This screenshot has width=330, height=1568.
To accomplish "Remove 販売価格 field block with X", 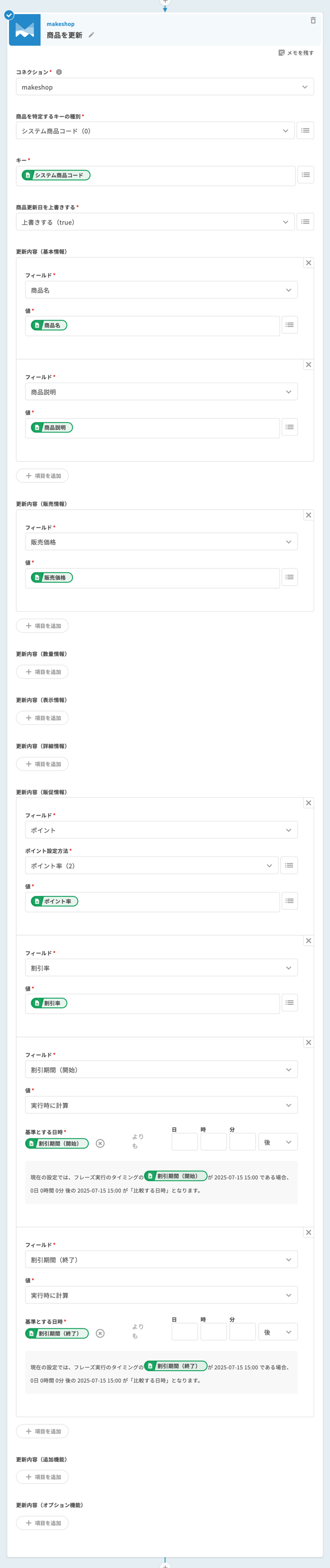I will point(308,515).
